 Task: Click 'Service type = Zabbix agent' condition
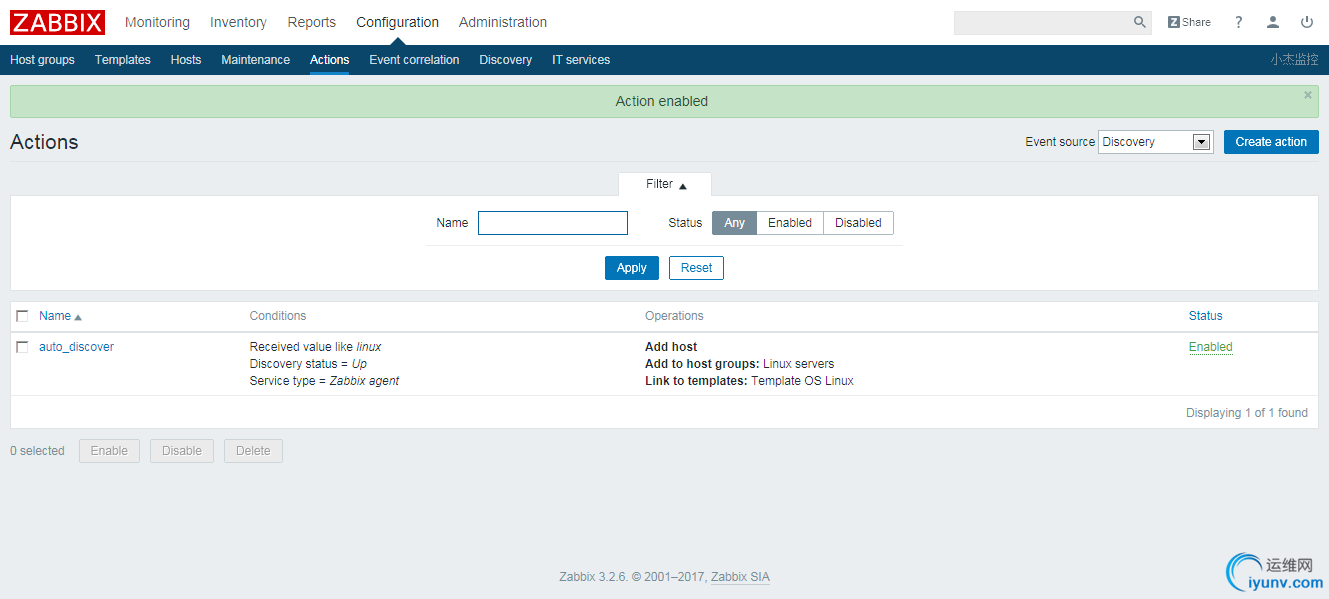(324, 381)
